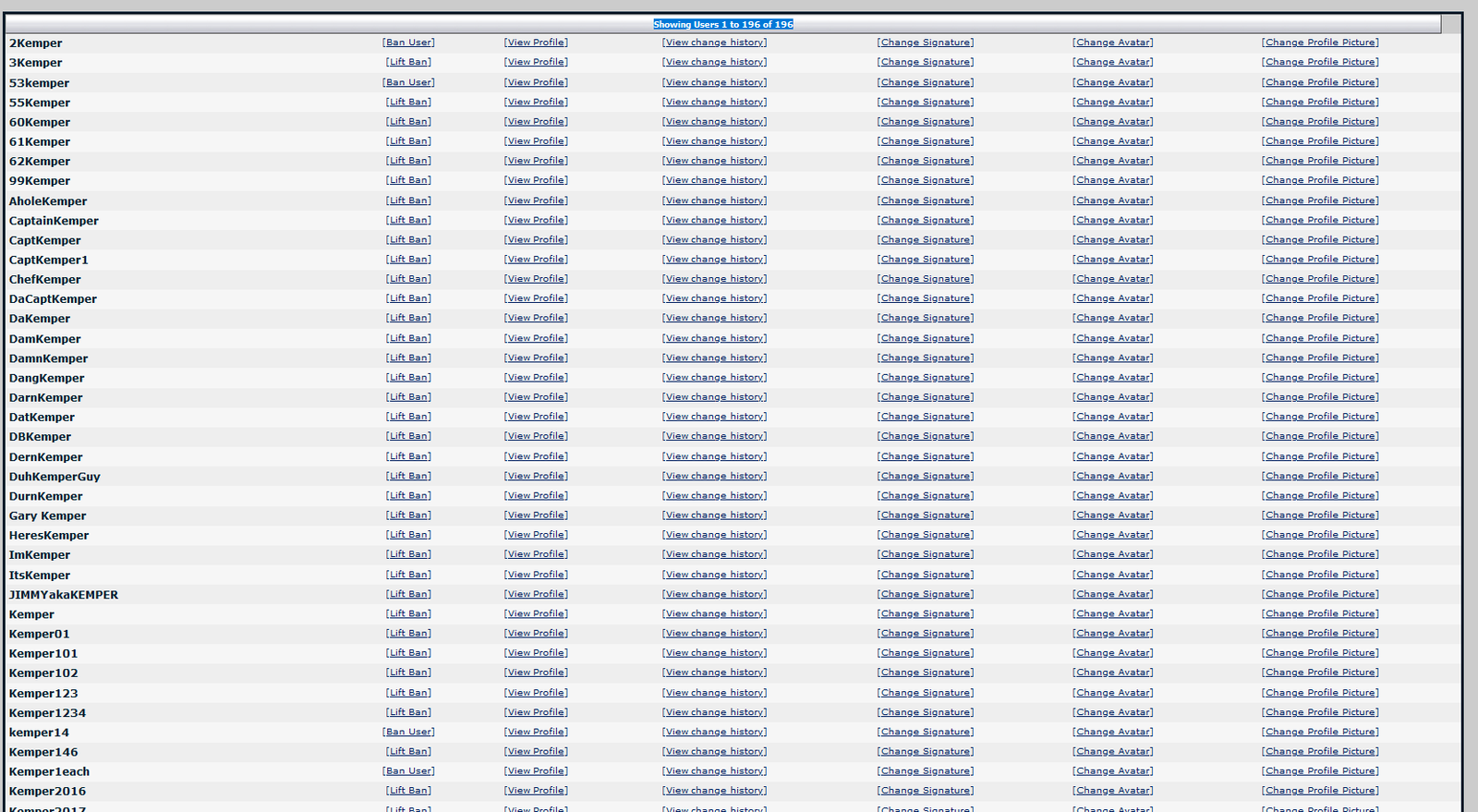
Task: View profile of CaptainKemper
Action: tap(536, 220)
